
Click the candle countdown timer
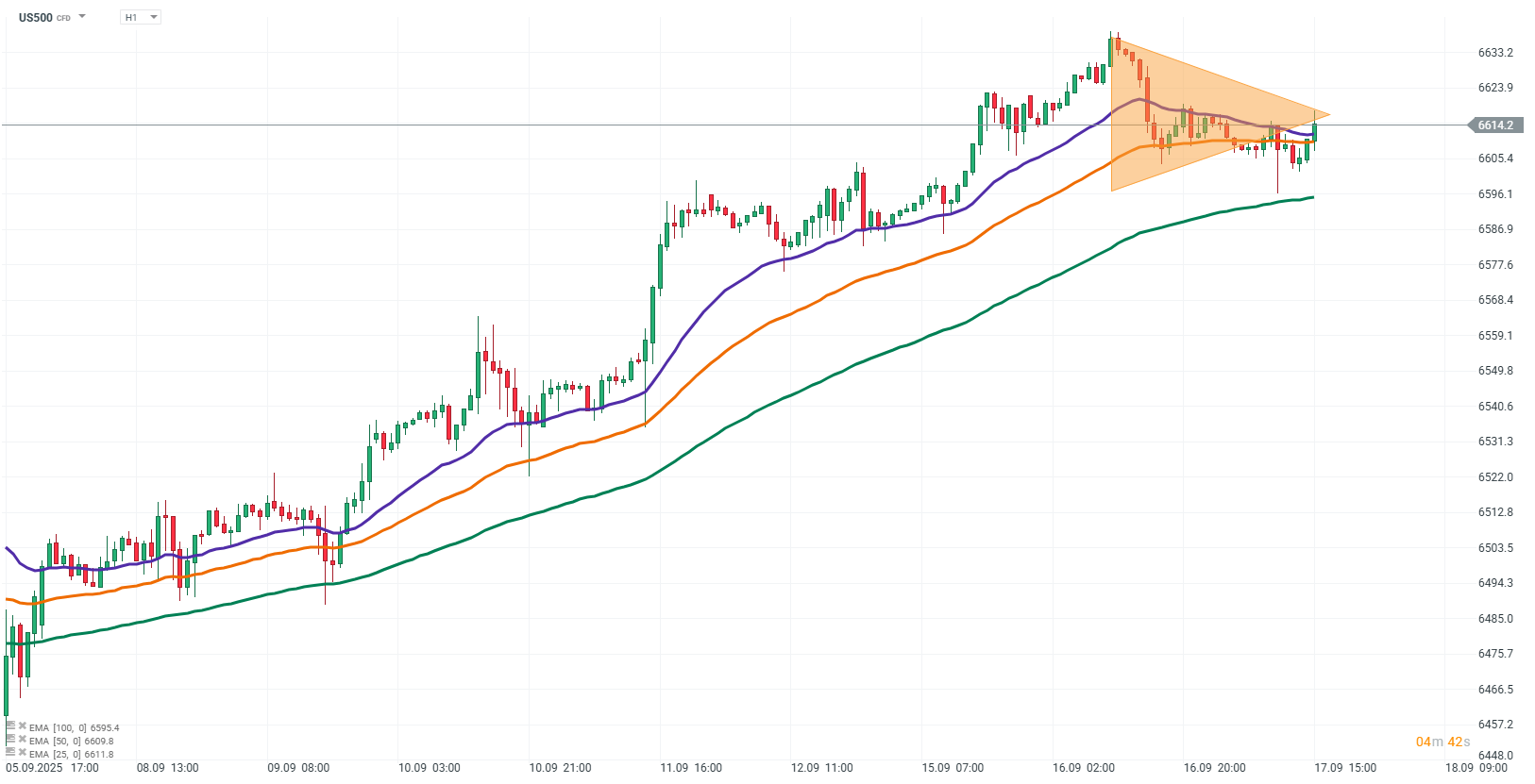coord(1442,742)
